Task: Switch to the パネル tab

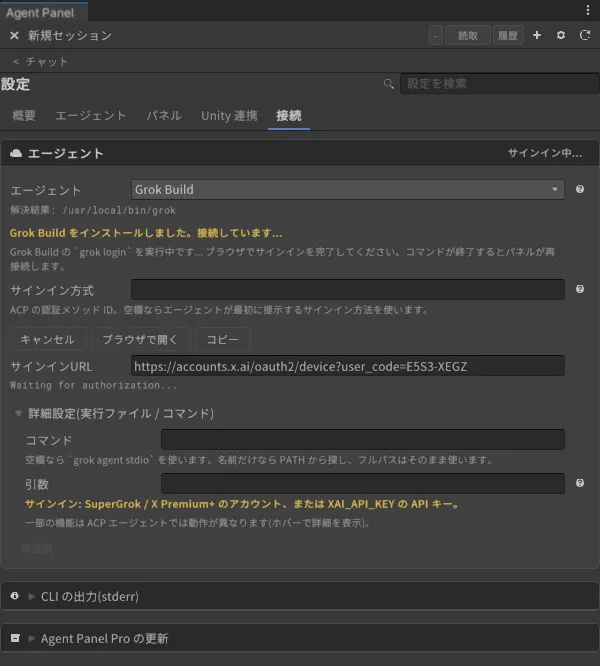Action: (x=164, y=116)
